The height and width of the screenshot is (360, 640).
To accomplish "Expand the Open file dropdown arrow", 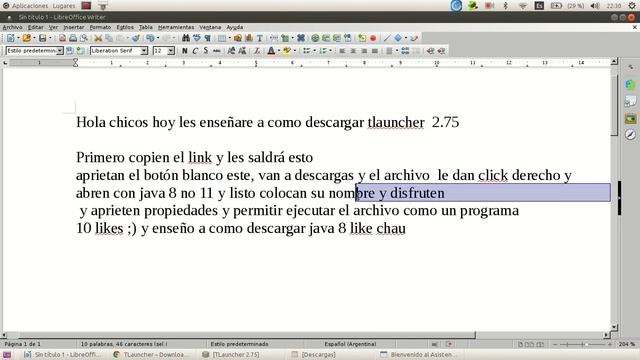I will coord(34,38).
